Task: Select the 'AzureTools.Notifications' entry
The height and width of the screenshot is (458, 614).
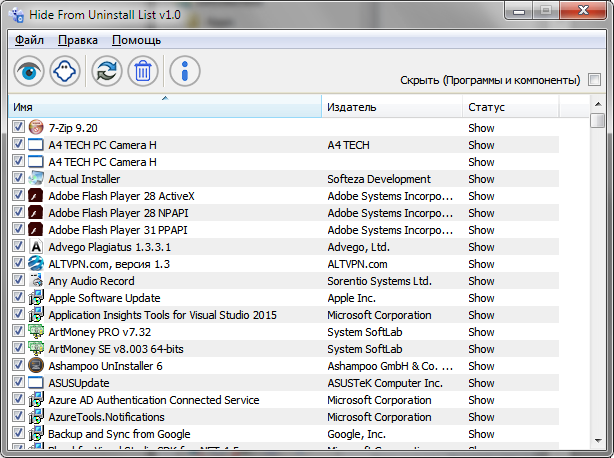Action: tap(107, 417)
